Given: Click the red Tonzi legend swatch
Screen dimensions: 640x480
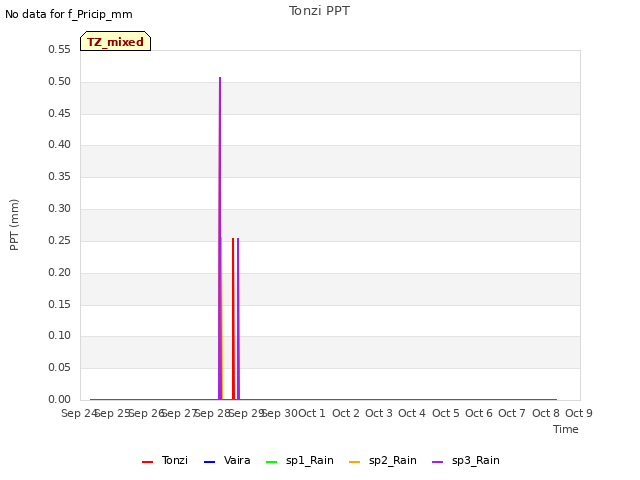Looking at the screenshot, I should [x=147, y=462].
